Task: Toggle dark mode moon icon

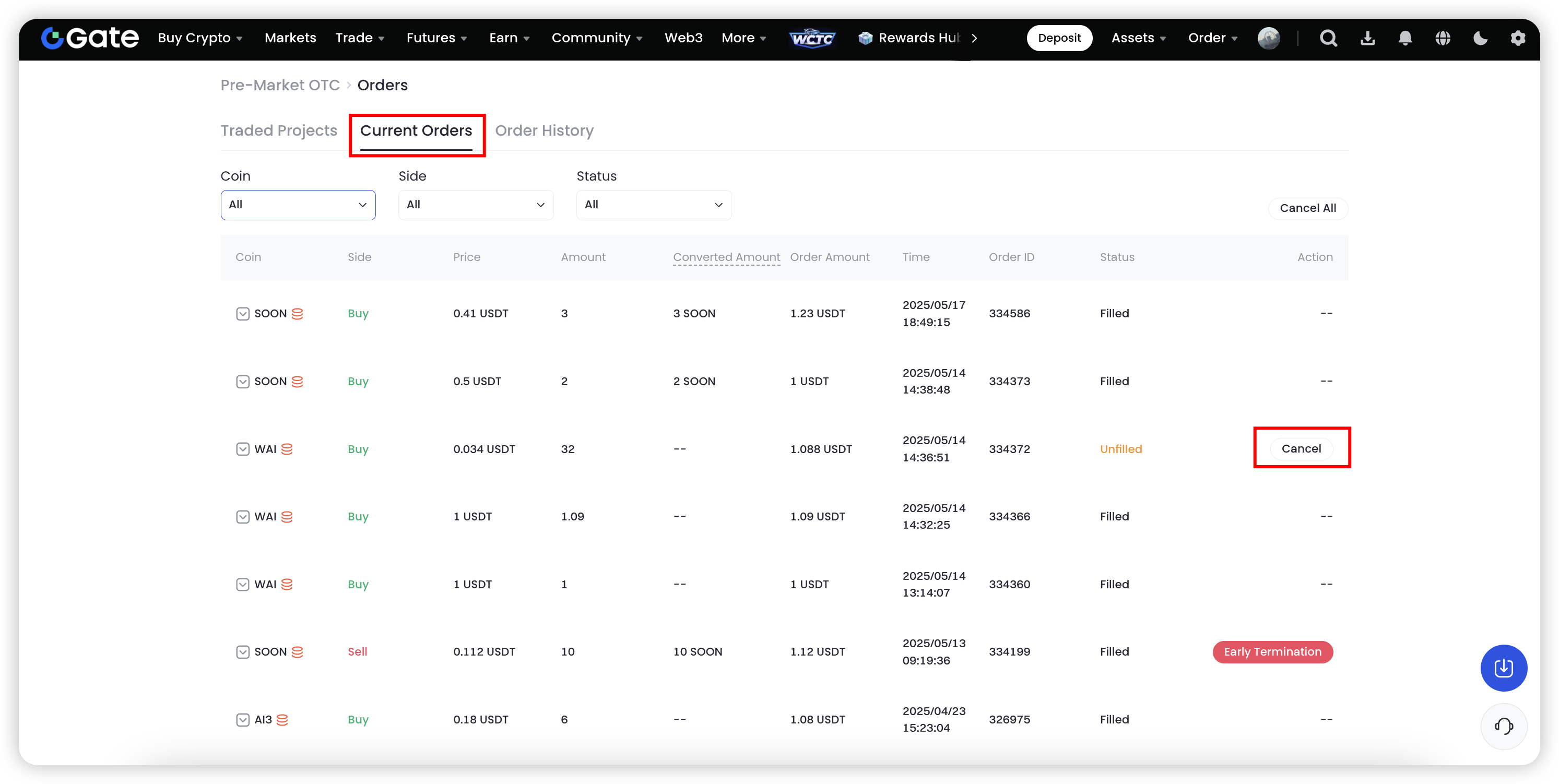Action: pyautogui.click(x=1480, y=38)
